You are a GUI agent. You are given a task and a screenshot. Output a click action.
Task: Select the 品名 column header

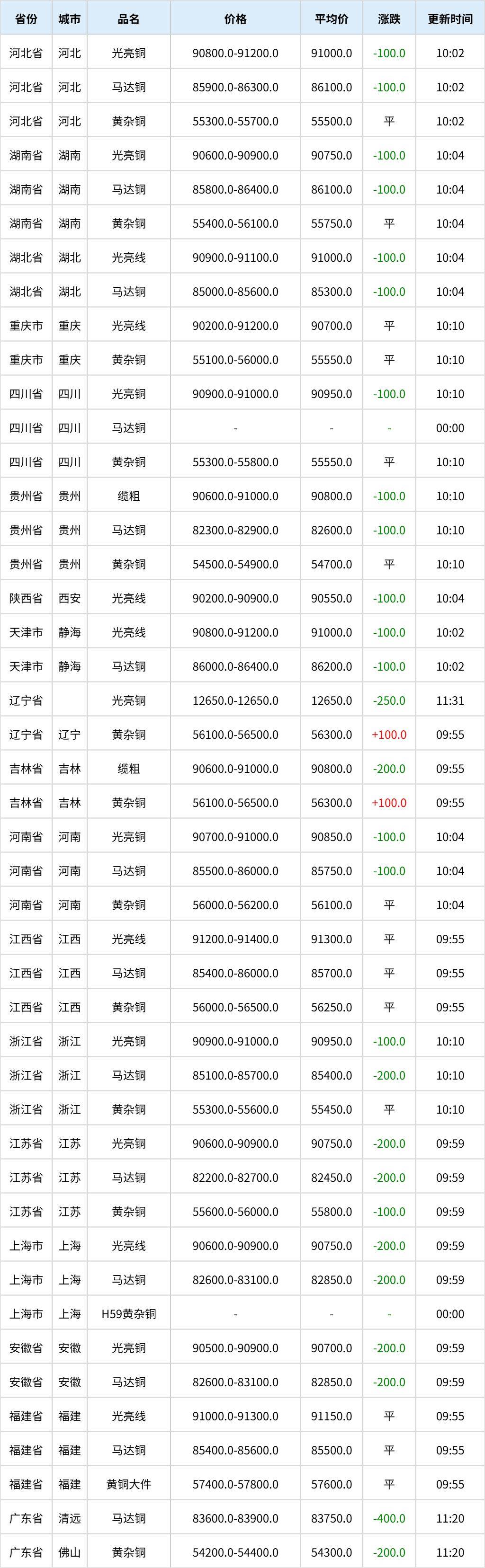point(128,19)
